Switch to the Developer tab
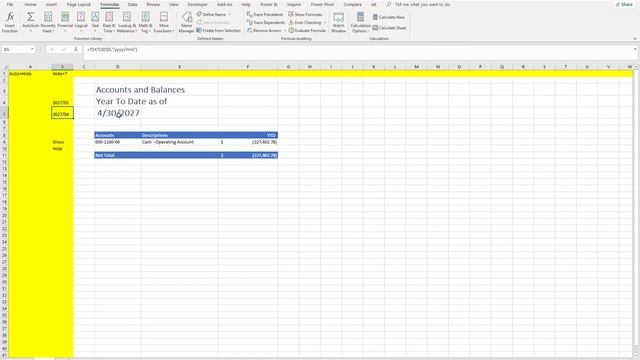640x360 pixels. point(198,4)
